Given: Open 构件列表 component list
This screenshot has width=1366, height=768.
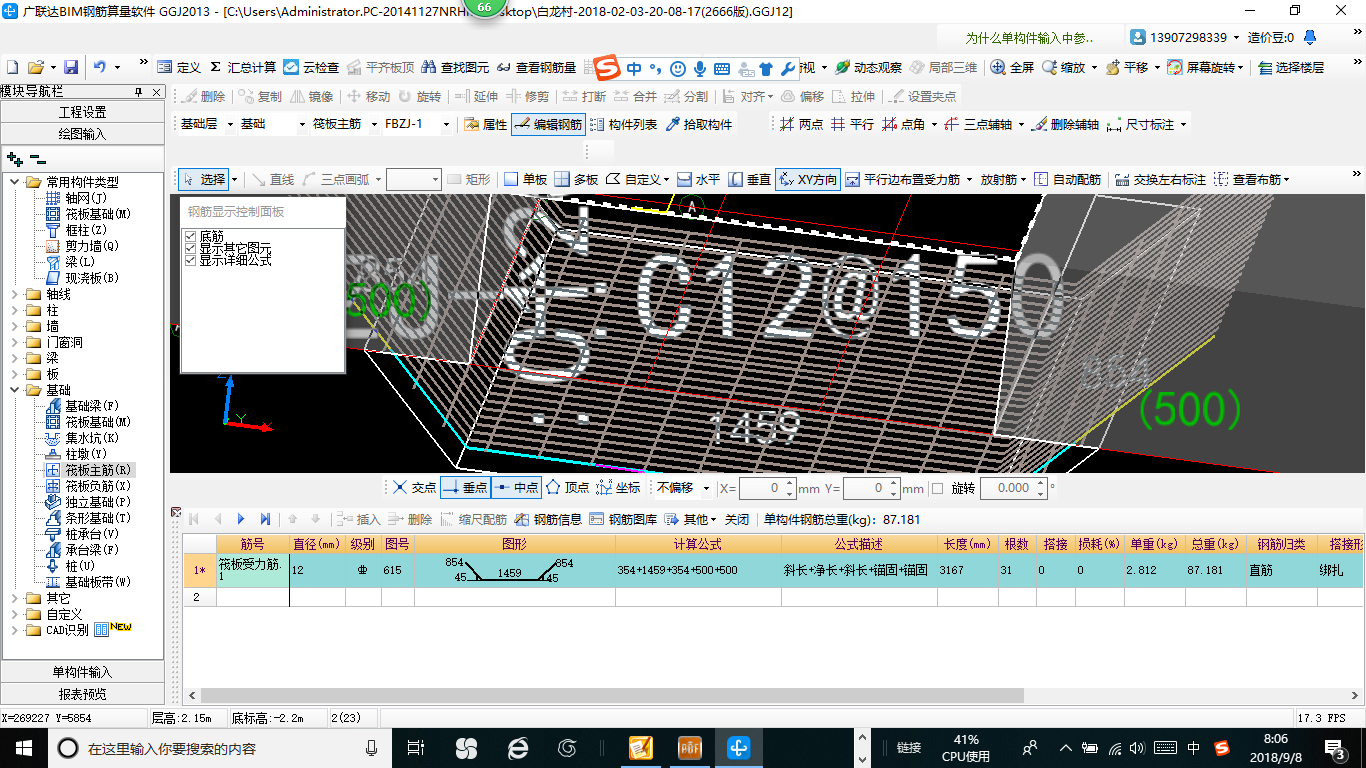Looking at the screenshot, I should (x=624, y=124).
